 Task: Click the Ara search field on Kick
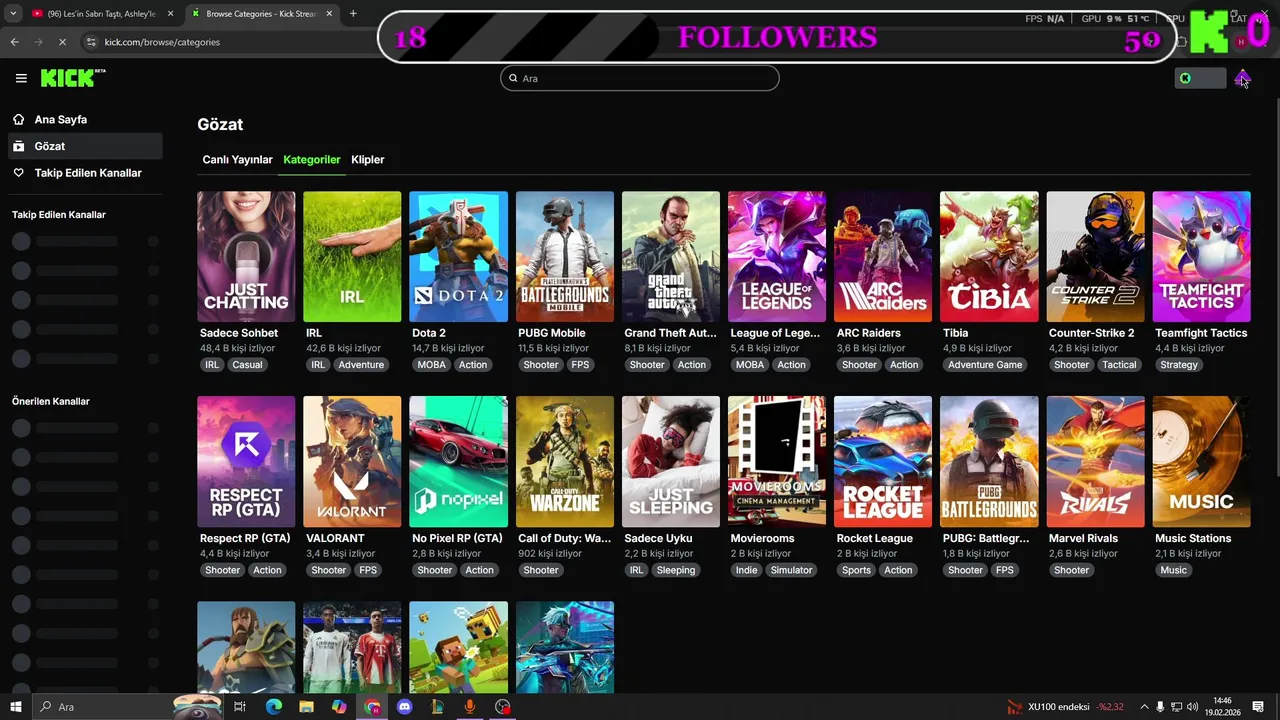click(x=640, y=78)
